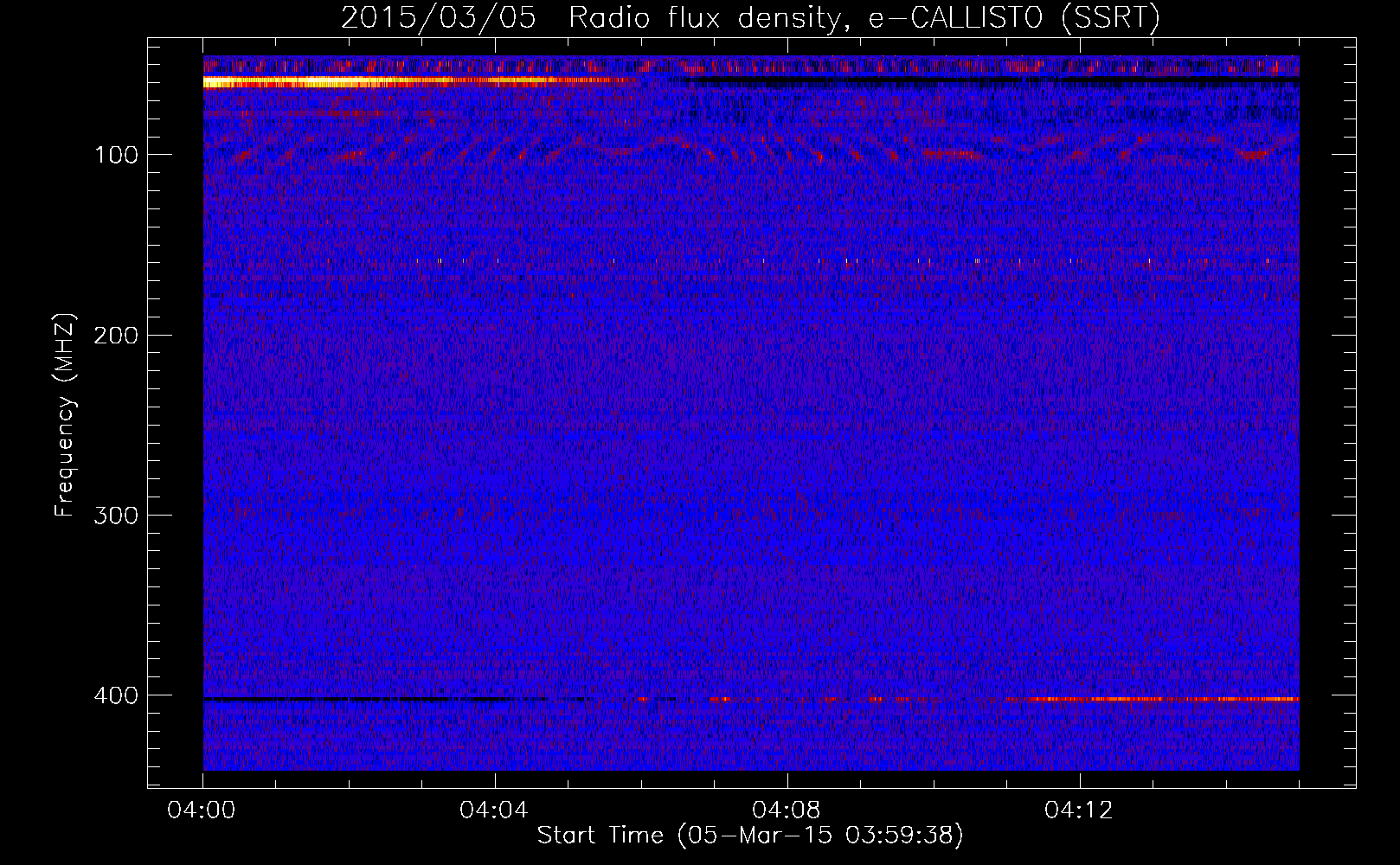Click the '400' frequency tick label
The height and width of the screenshot is (865, 1400).
(116, 695)
